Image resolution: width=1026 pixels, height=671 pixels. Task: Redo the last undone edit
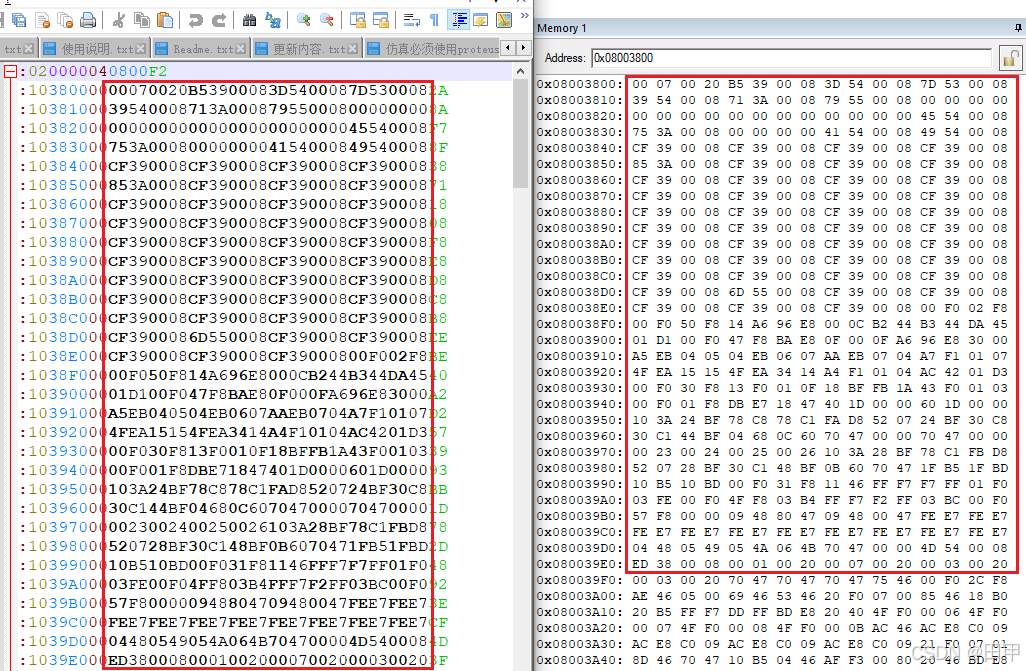pos(219,20)
